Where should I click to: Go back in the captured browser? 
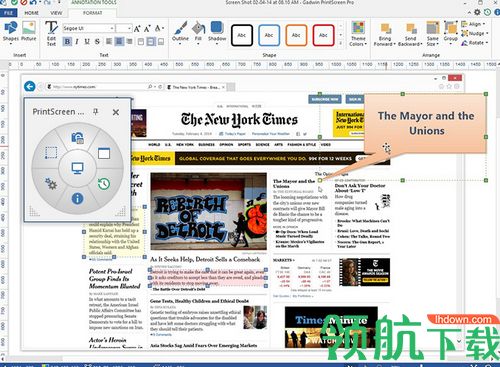click(x=30, y=87)
